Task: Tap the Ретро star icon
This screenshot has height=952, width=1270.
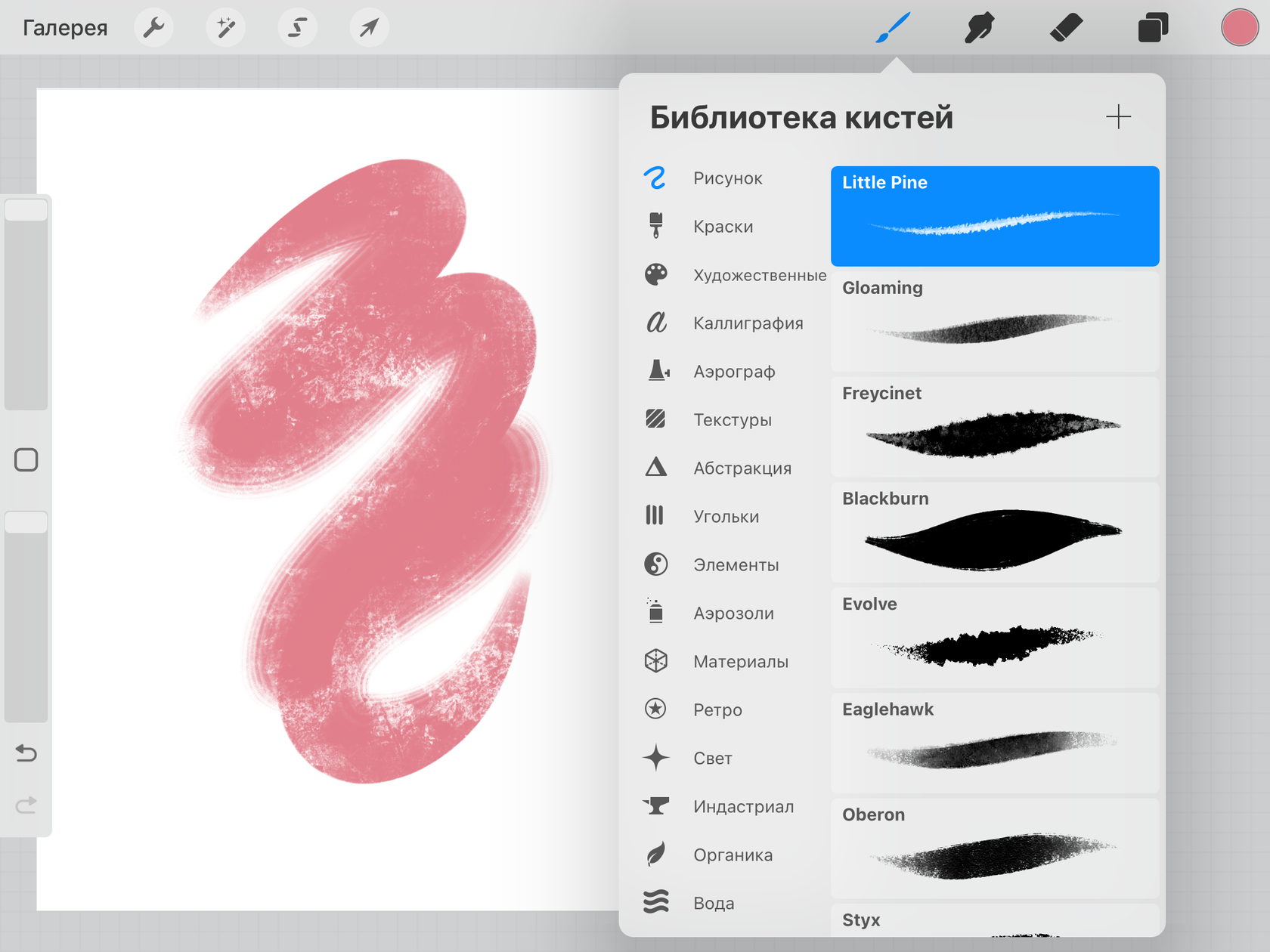Action: click(655, 709)
